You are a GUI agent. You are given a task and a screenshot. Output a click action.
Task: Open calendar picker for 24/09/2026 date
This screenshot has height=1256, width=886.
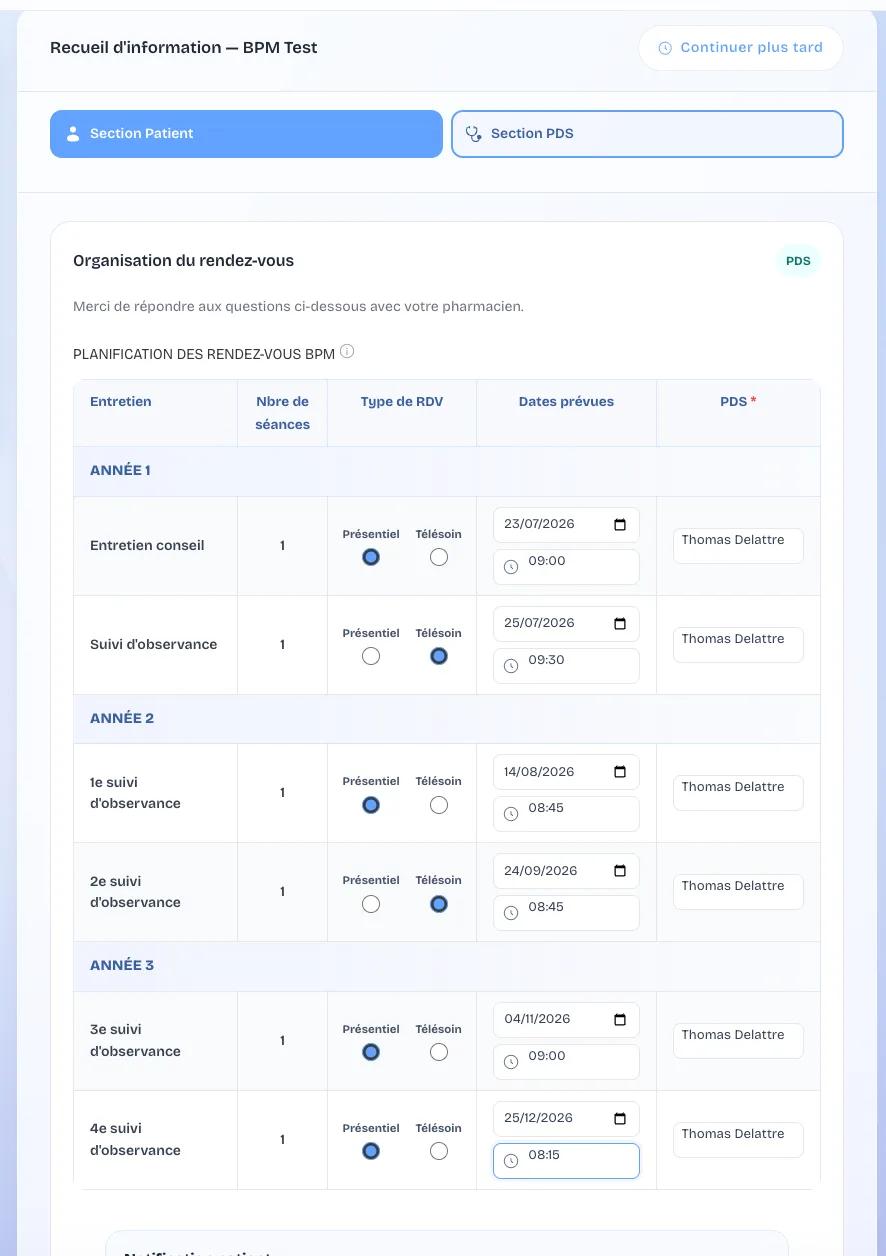coord(620,871)
